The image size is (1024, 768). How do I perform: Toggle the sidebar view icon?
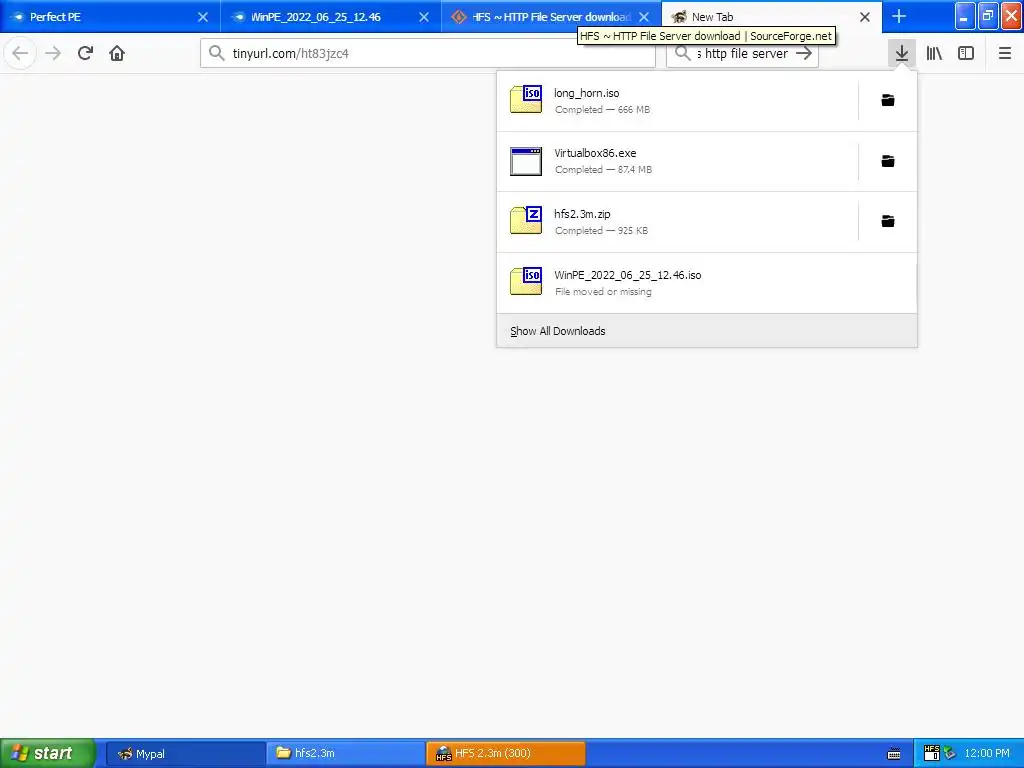click(966, 54)
